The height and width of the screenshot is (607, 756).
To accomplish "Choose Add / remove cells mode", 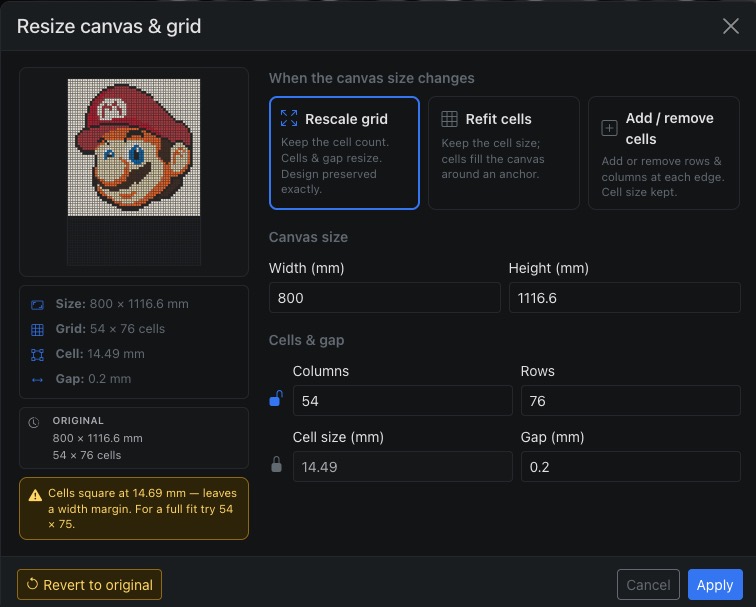I will click(x=664, y=153).
